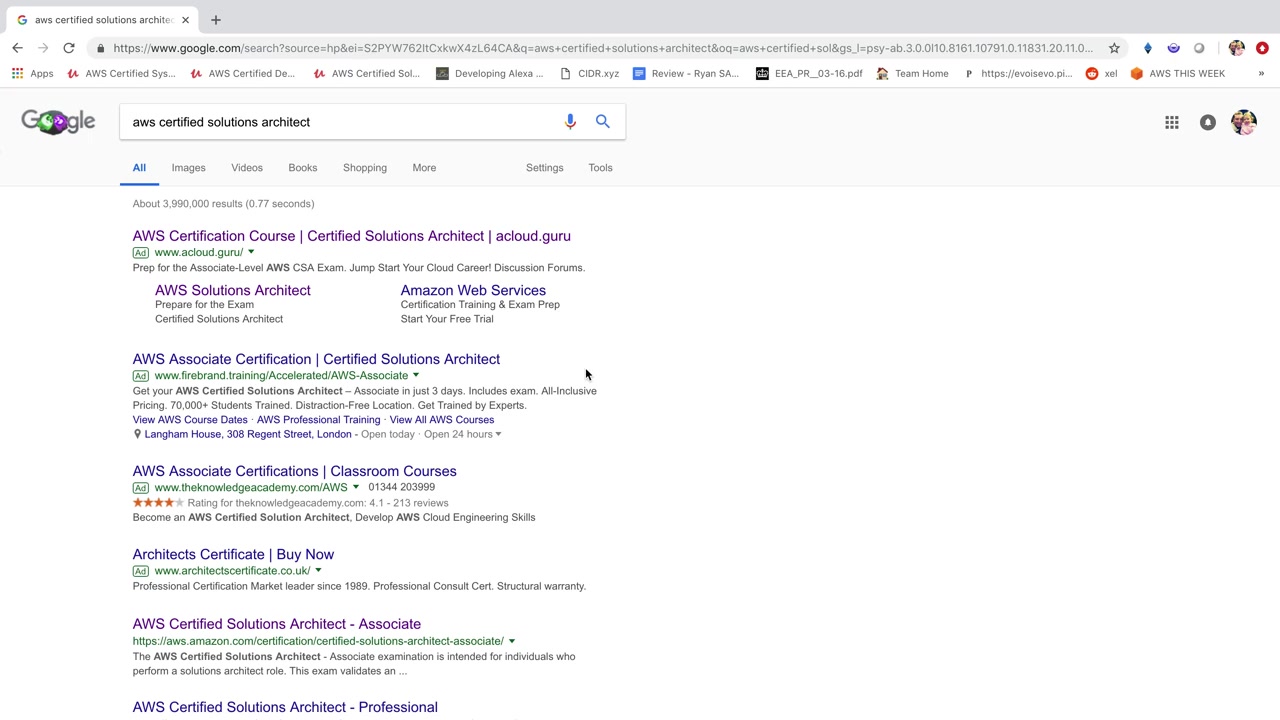
Task: Open the Developing Alexa bookmark
Action: coord(490,73)
